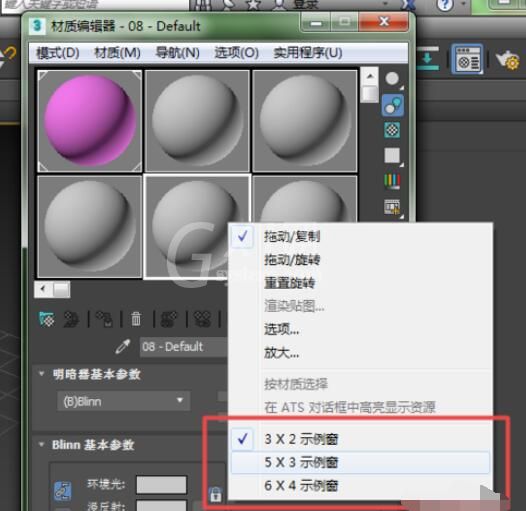Choose 放大... from the context menu
This screenshot has width=526, height=511.
click(360, 353)
